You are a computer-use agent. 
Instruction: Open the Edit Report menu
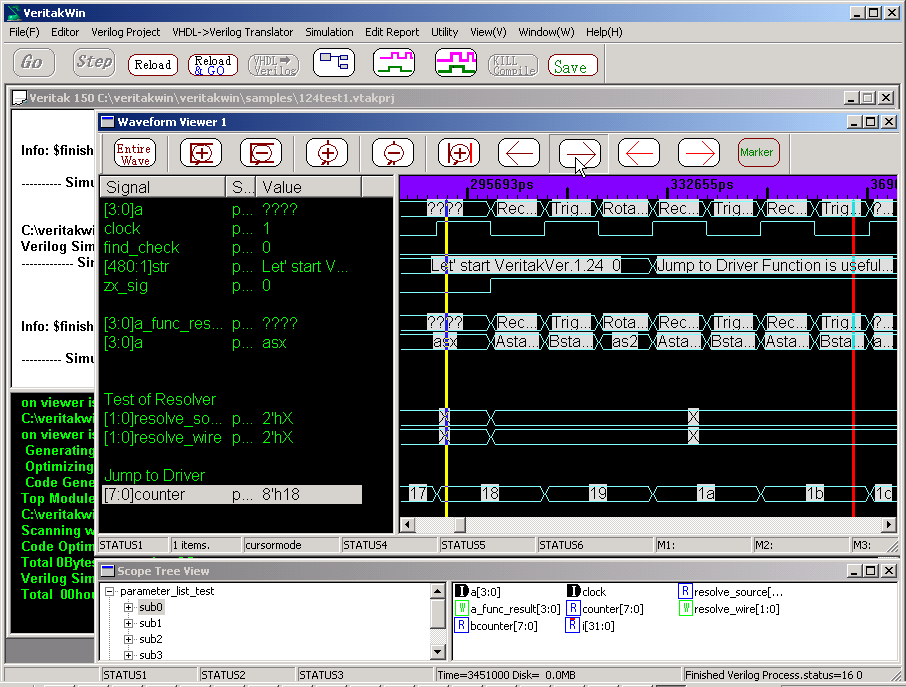coord(392,32)
